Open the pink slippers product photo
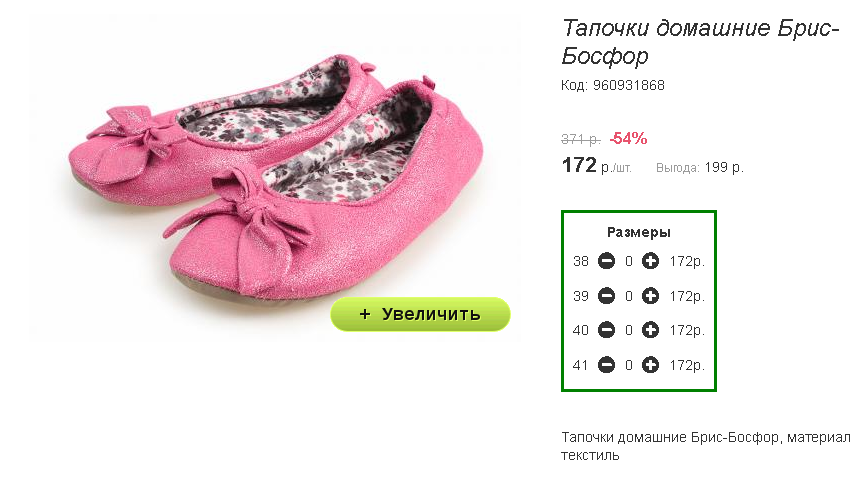The height and width of the screenshot is (490, 857). pyautogui.click(x=275, y=180)
